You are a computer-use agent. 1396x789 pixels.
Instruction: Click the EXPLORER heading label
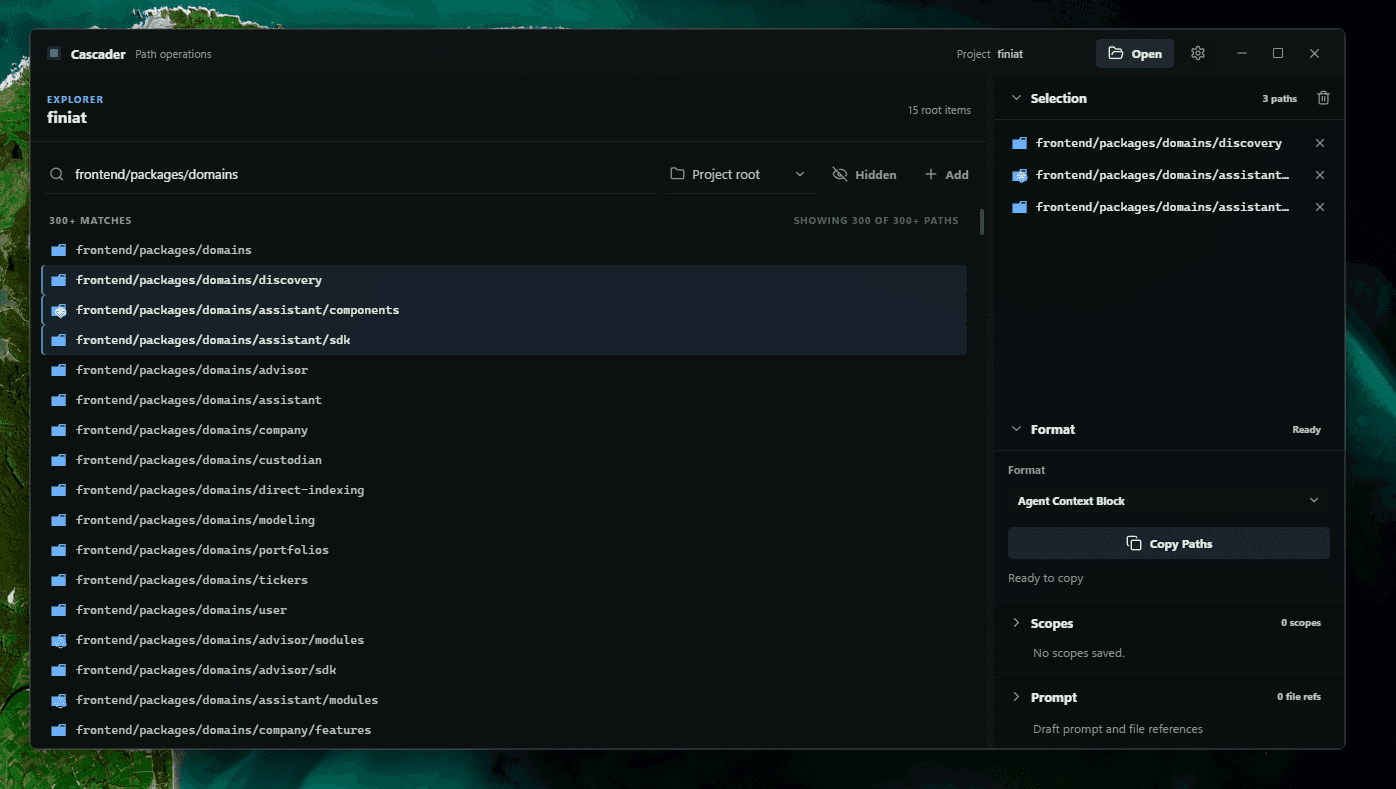point(75,99)
